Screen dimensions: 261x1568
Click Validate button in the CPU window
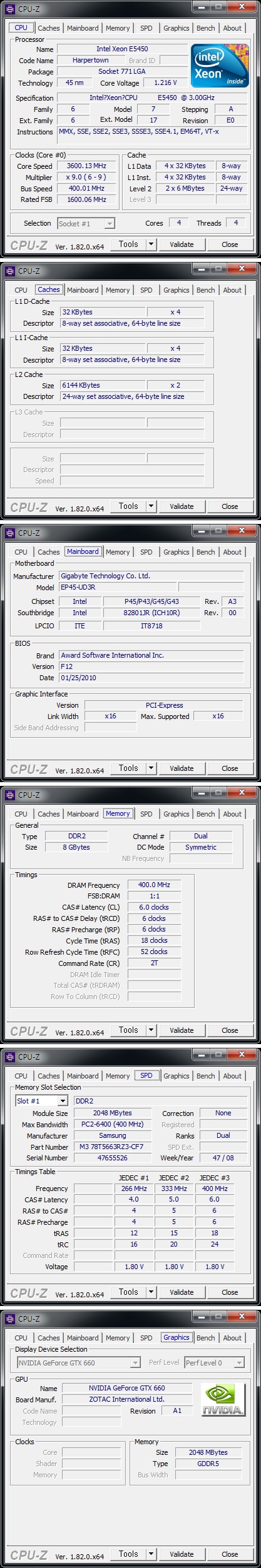pos(182,244)
